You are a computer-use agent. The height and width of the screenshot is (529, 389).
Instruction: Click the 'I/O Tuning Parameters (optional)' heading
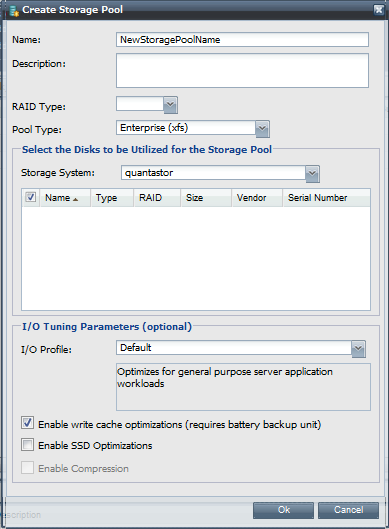107,327
